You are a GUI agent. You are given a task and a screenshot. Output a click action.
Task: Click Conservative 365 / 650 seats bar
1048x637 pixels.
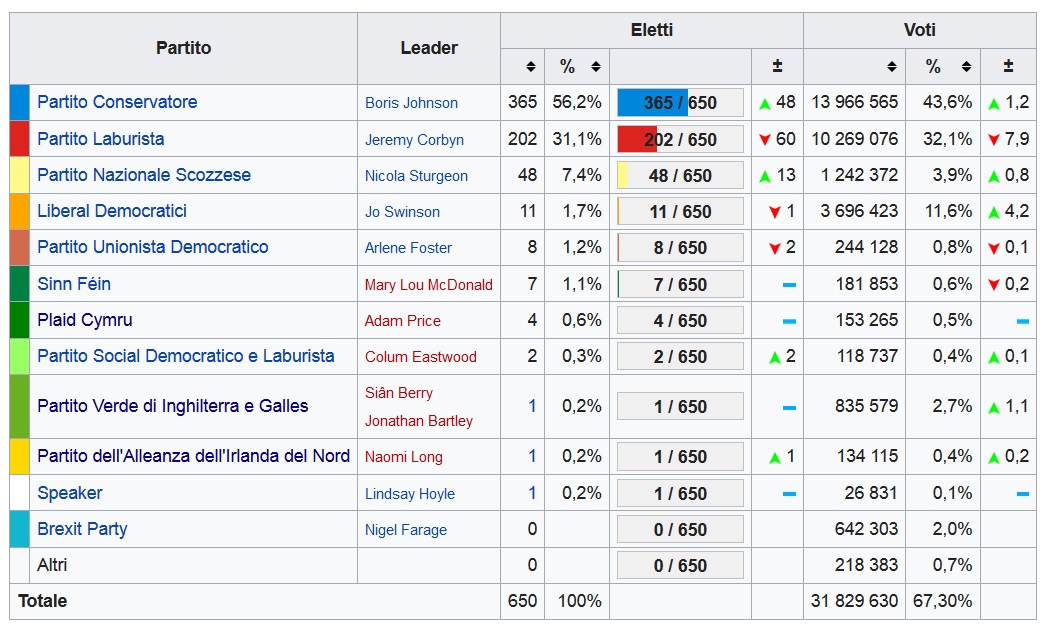click(680, 103)
